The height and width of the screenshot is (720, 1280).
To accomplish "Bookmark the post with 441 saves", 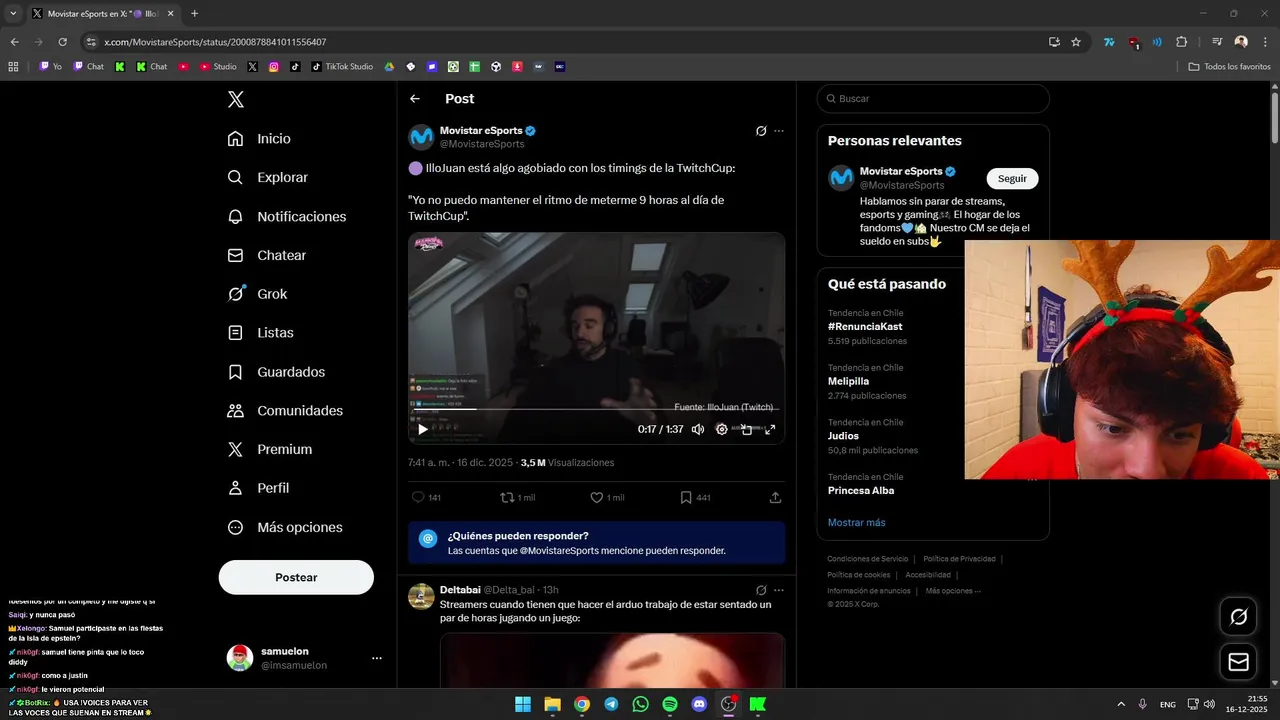I will tap(695, 497).
